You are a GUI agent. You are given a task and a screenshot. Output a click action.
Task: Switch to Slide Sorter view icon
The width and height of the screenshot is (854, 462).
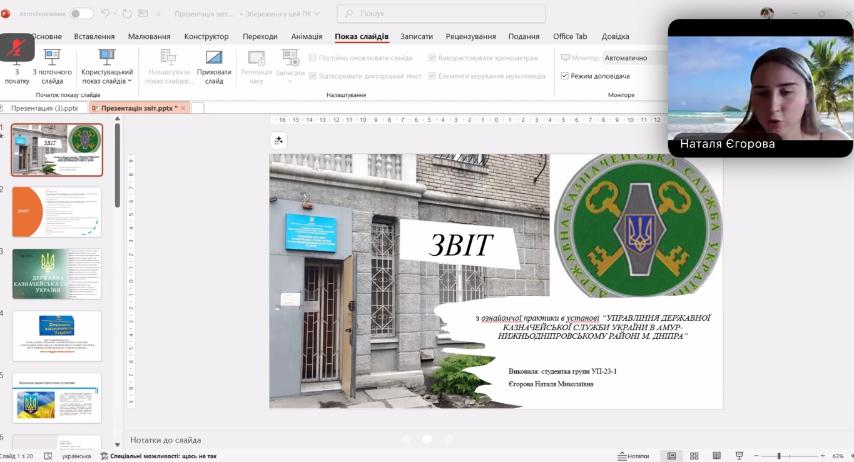(x=694, y=456)
